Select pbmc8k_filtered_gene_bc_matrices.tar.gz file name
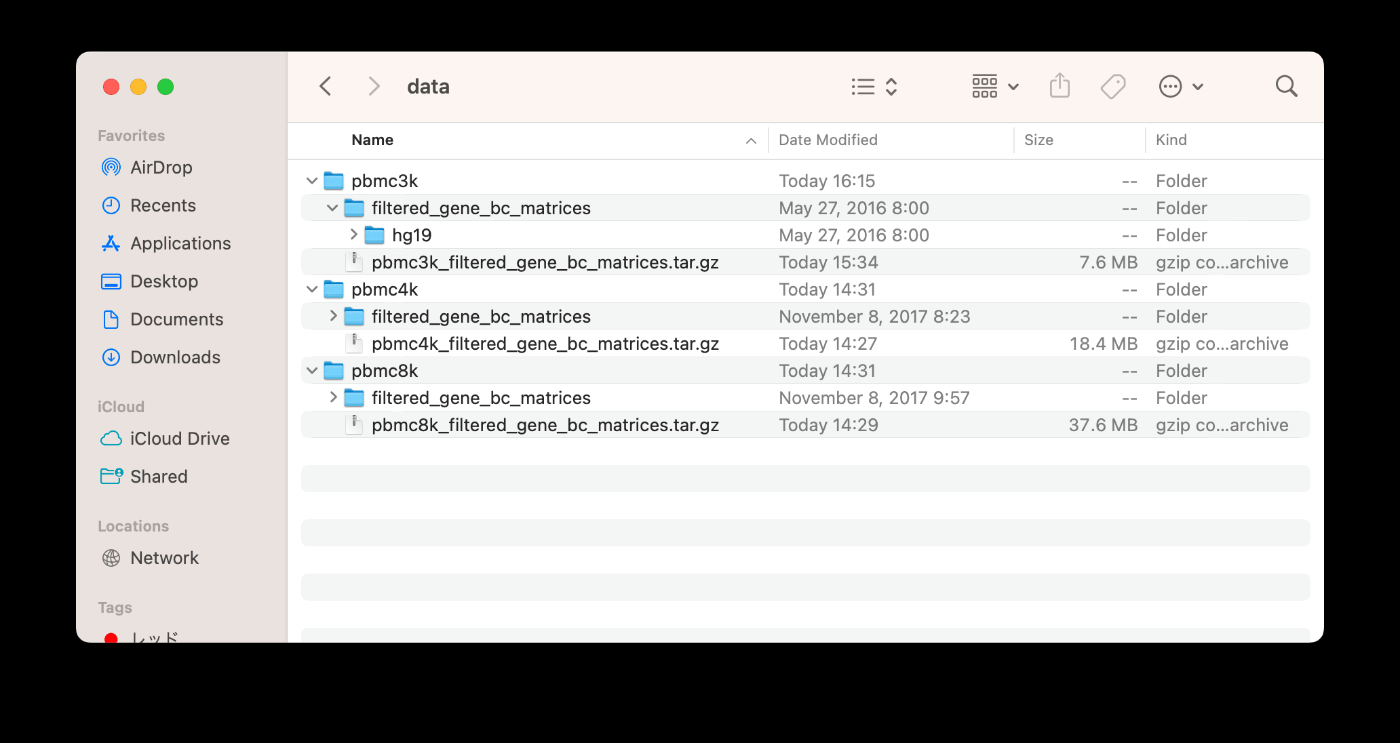The height and width of the screenshot is (743, 1400). point(545,424)
